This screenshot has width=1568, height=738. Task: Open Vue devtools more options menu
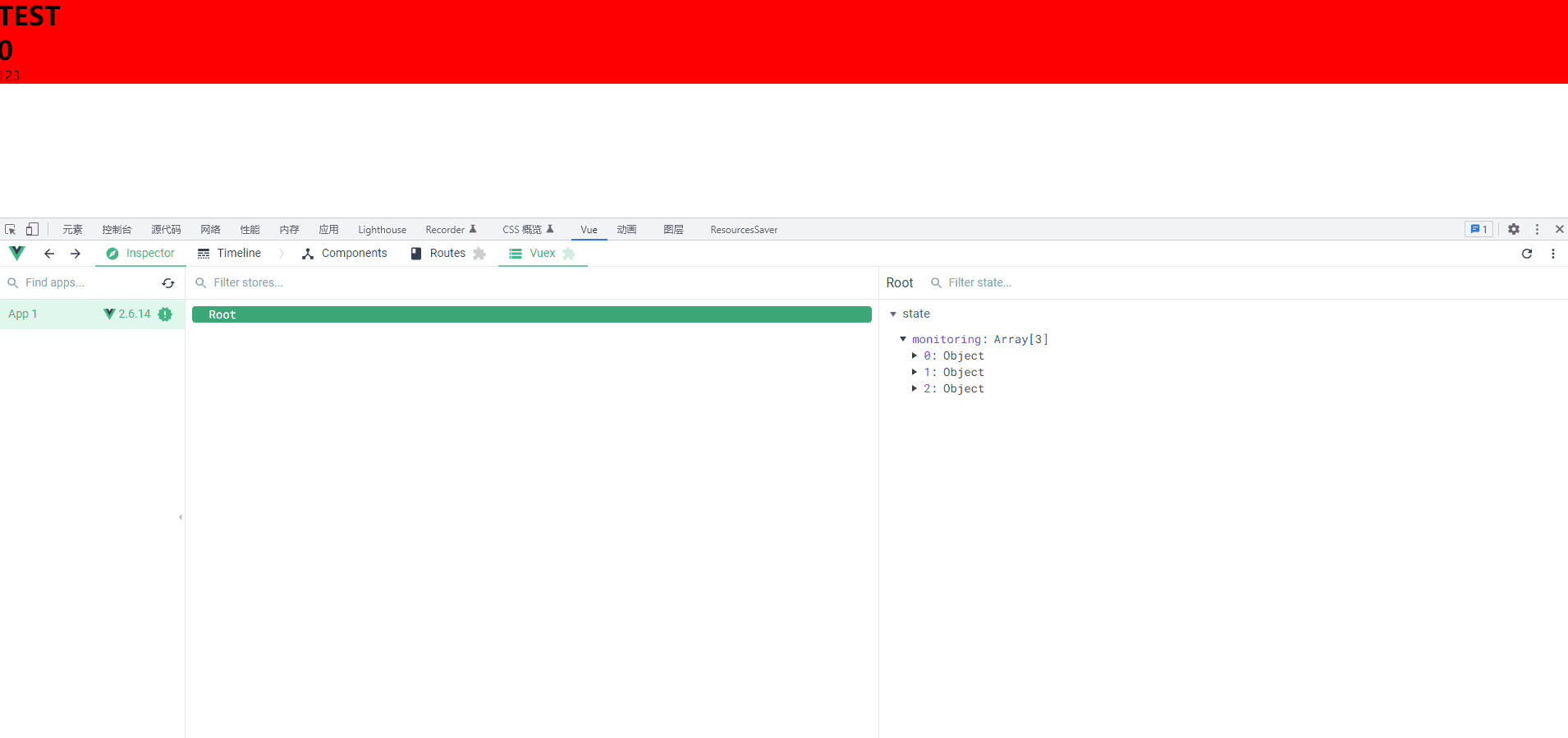(1553, 254)
